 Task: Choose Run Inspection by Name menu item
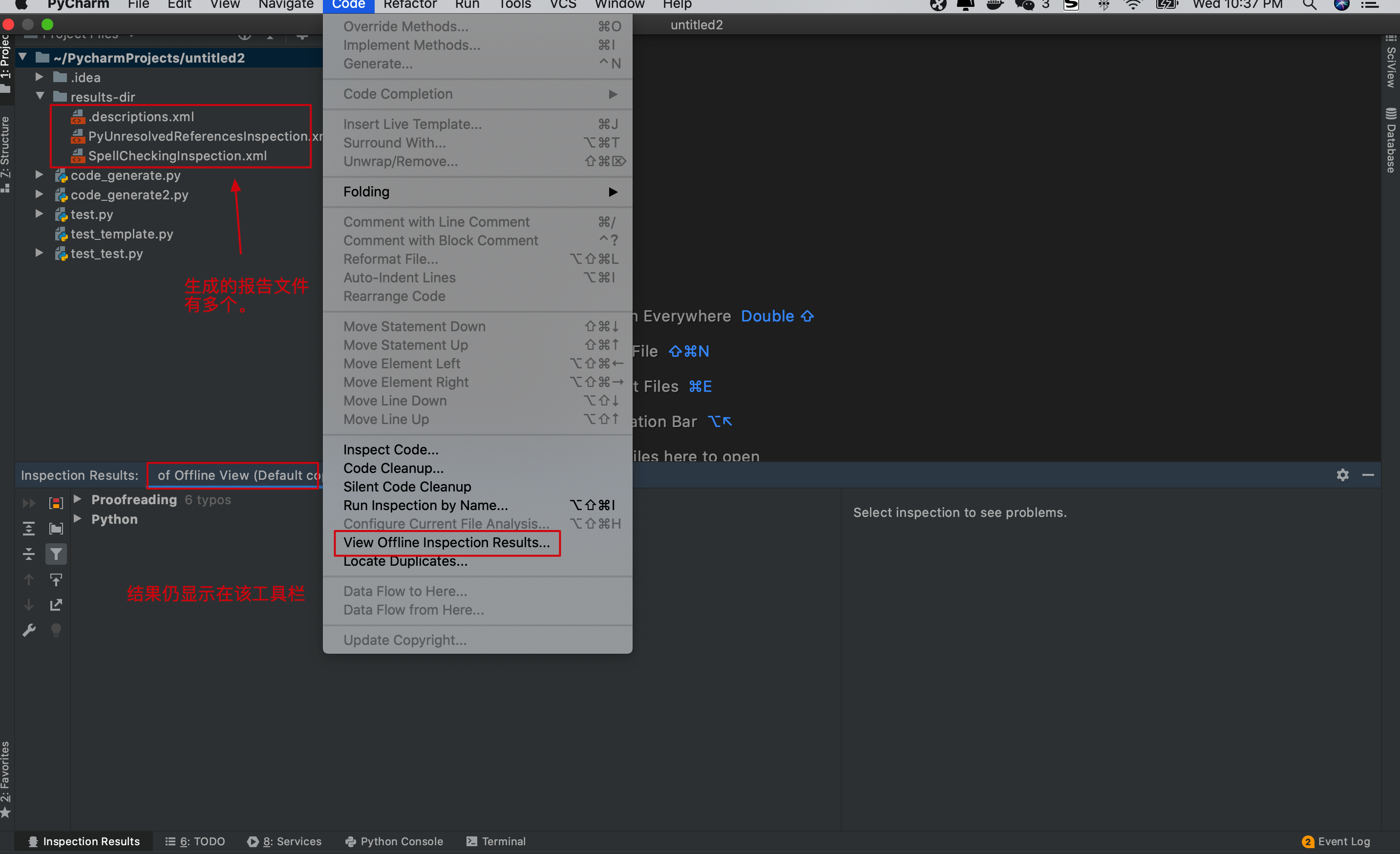point(477,505)
